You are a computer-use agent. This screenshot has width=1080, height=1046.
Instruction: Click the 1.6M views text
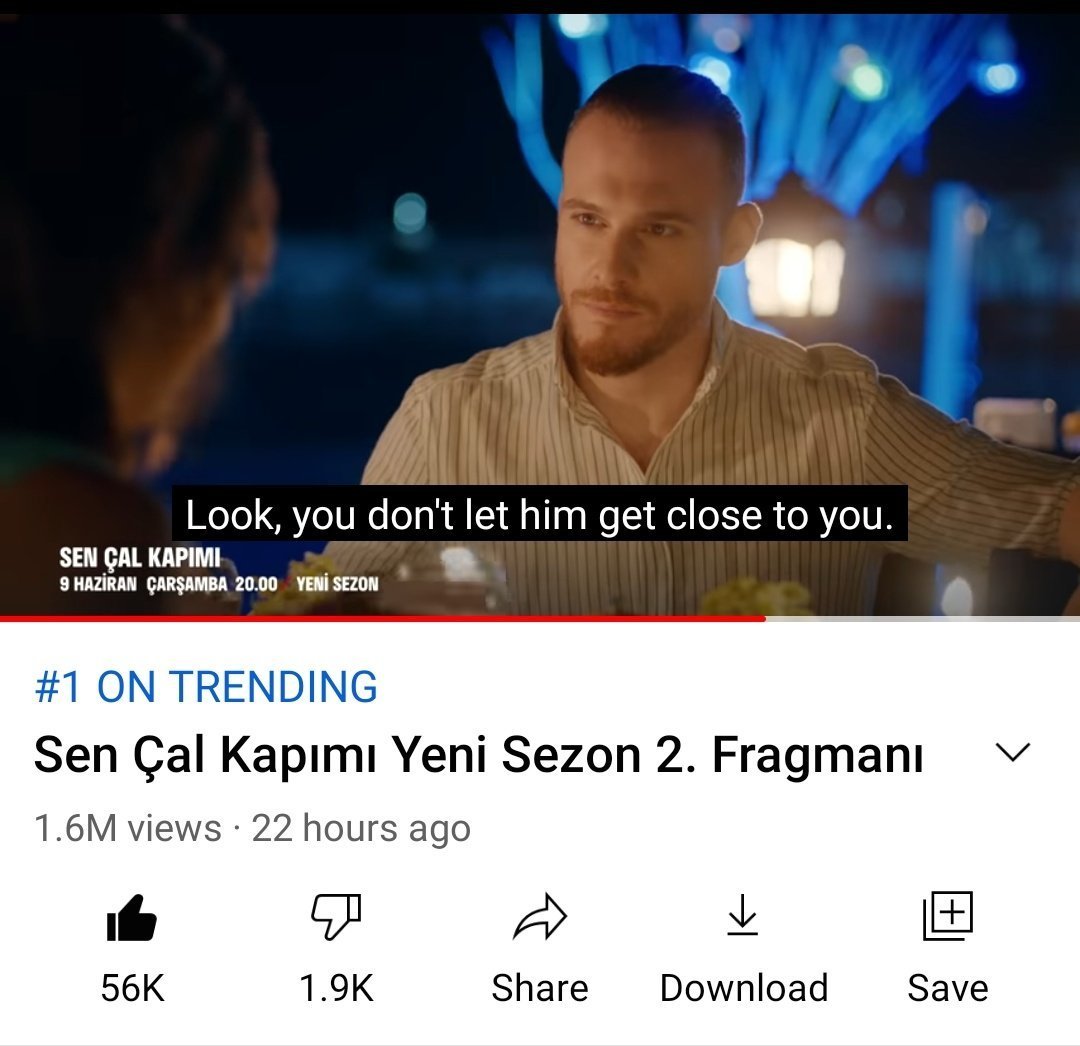[127, 828]
